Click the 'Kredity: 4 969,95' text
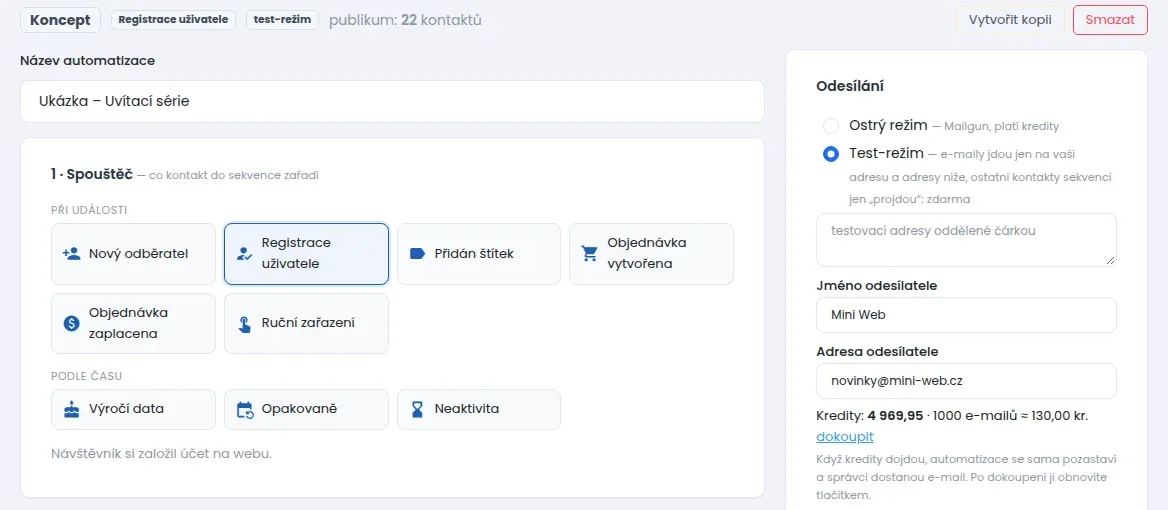The width and height of the screenshot is (1168, 510). tap(870, 415)
